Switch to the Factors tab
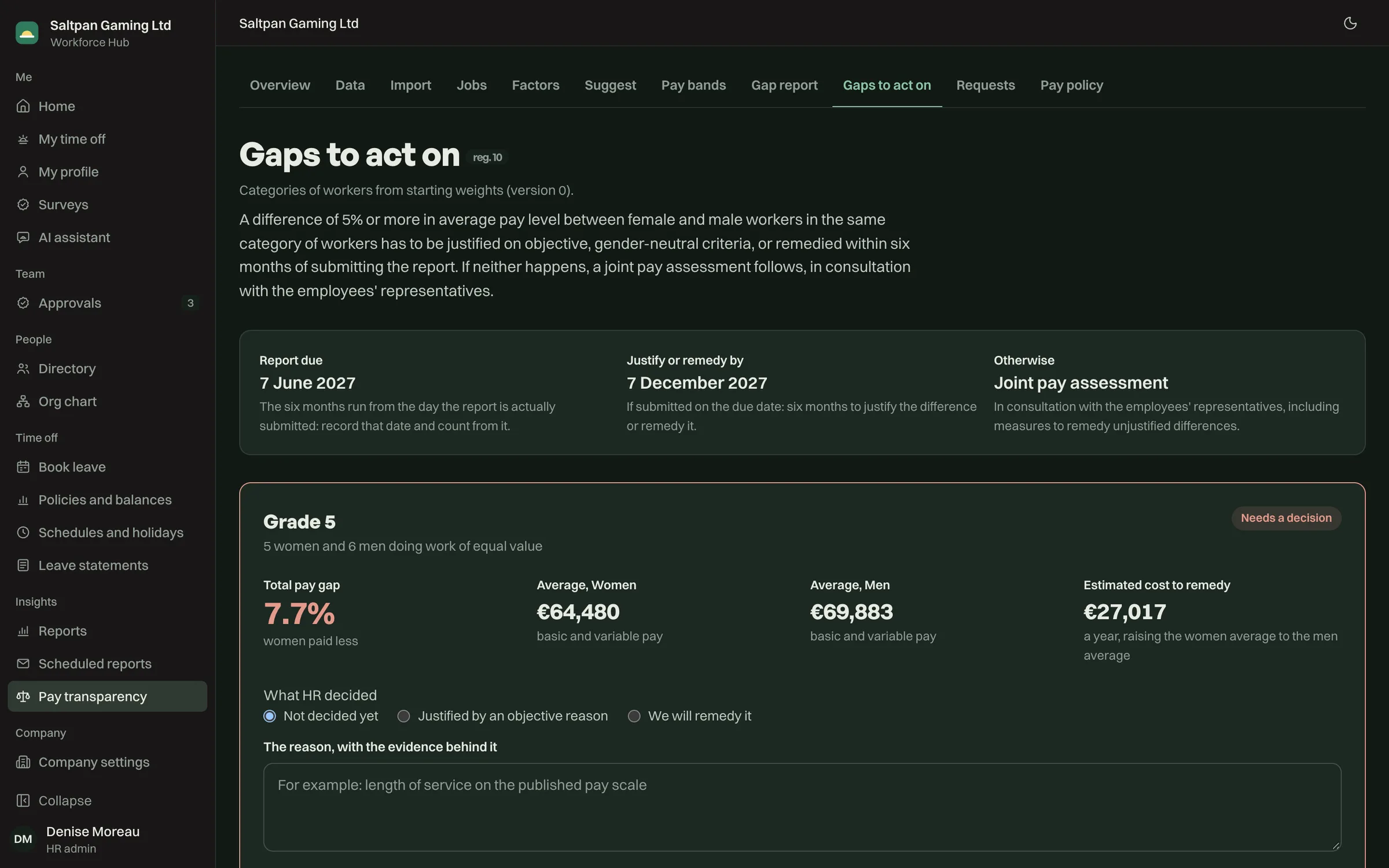 535,85
